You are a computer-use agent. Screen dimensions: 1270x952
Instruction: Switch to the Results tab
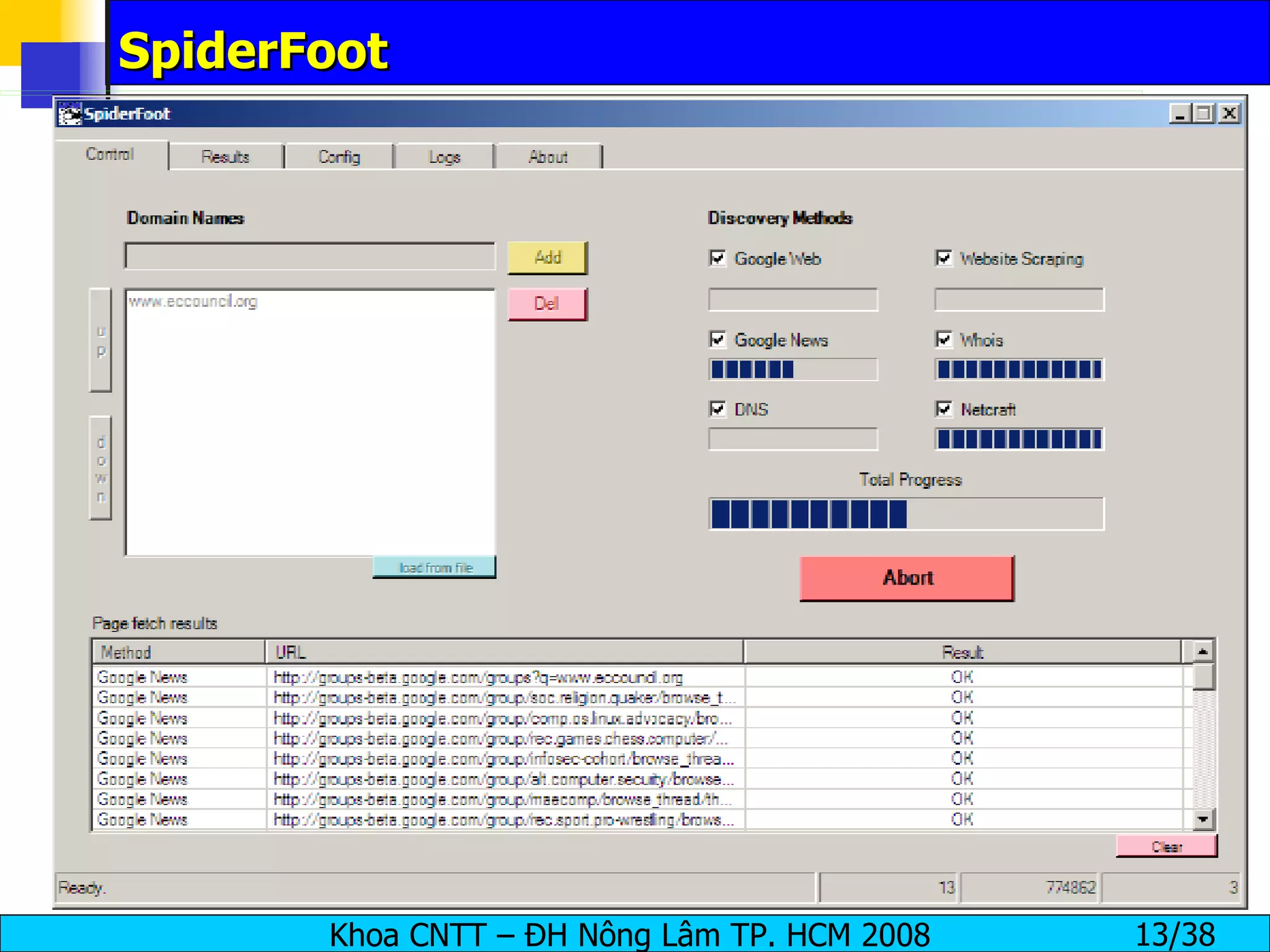coord(226,157)
